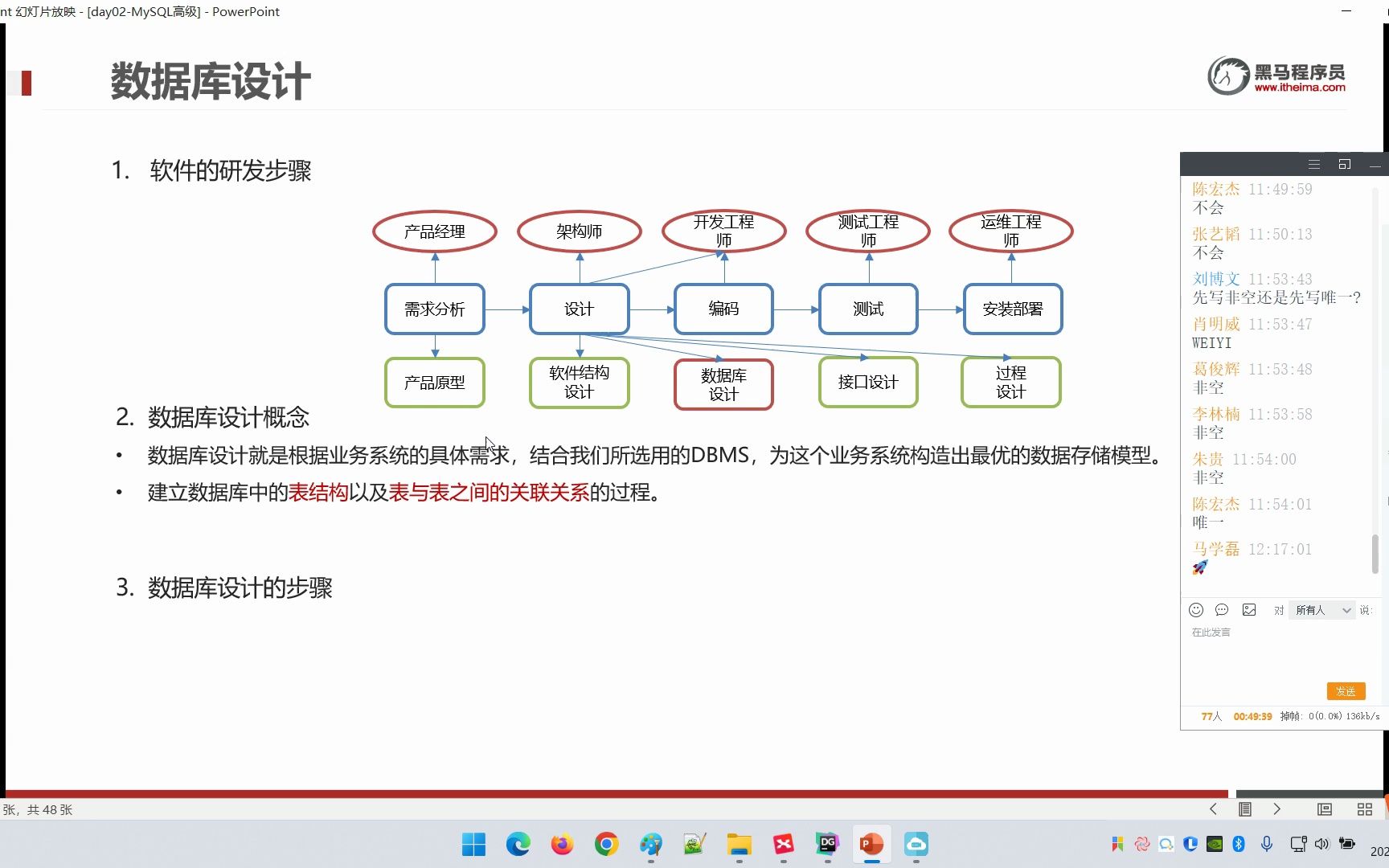Go to the previous slide arrow
Image resolution: width=1389 pixels, height=868 pixels.
click(x=1213, y=809)
